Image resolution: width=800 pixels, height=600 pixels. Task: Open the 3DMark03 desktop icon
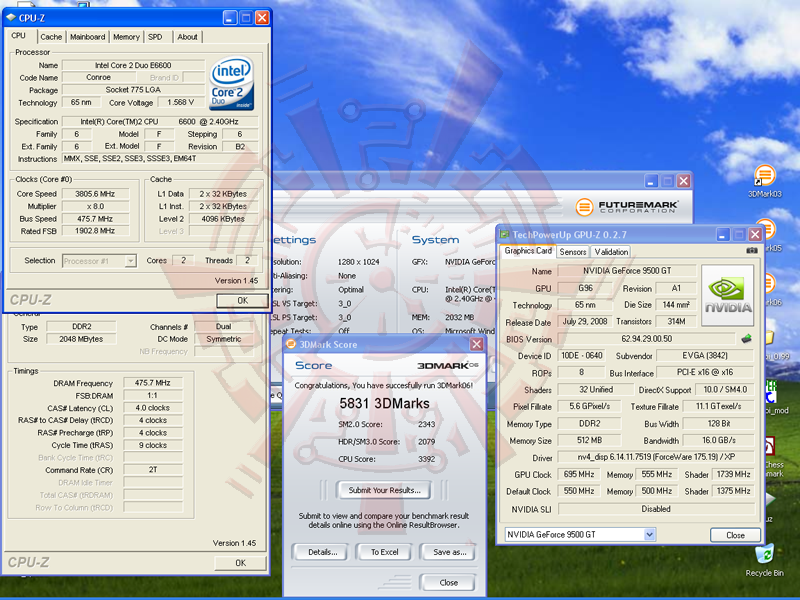tap(764, 181)
